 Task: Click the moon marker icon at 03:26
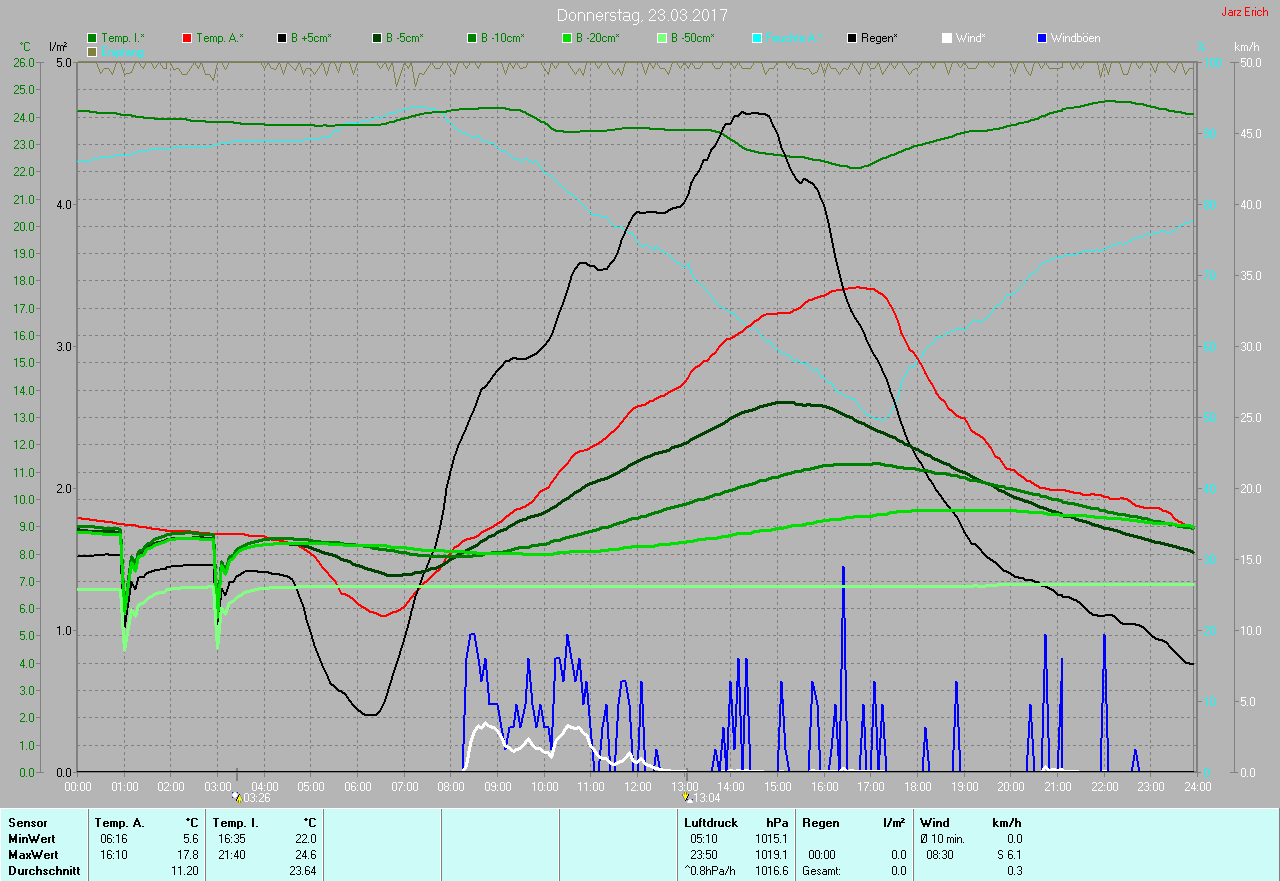(x=237, y=797)
